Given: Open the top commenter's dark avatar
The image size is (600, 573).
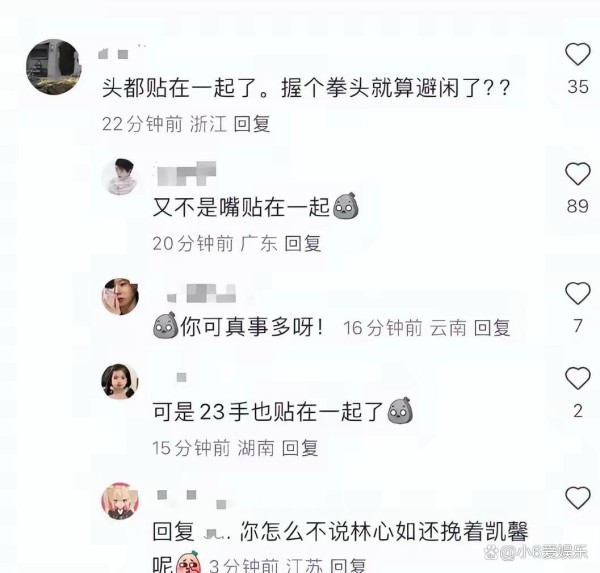Looking at the screenshot, I should click(54, 67).
